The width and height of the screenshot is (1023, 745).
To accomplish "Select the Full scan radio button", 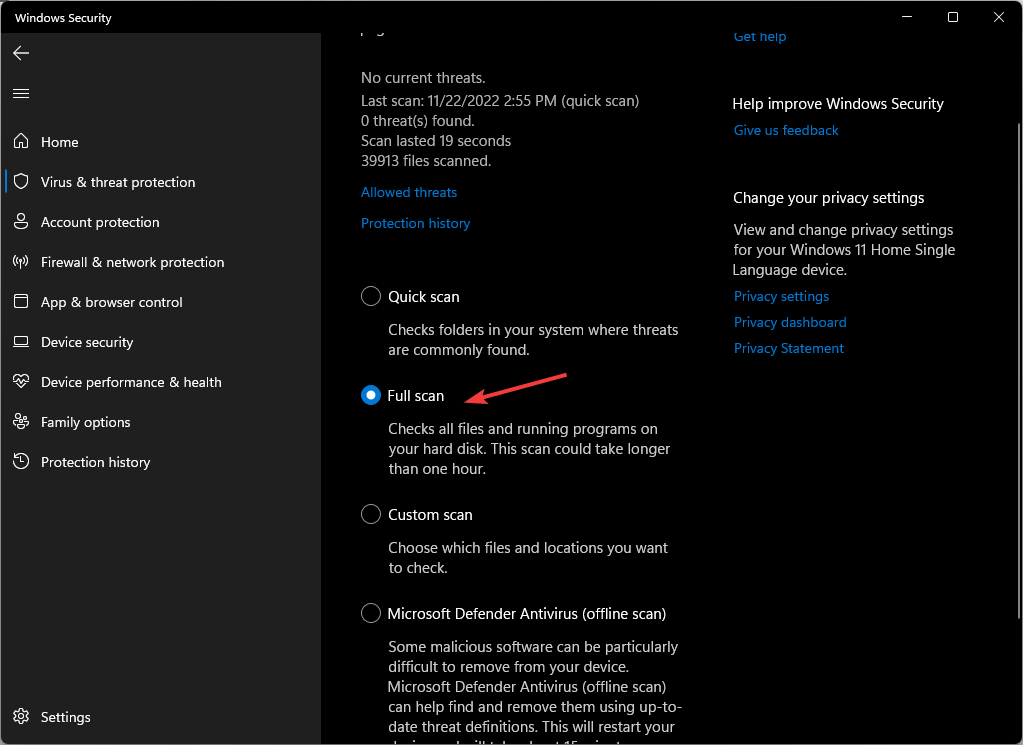I will point(371,395).
